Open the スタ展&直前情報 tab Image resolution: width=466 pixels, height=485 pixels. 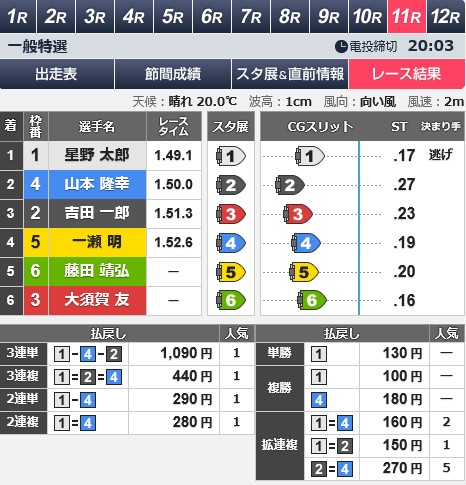[x=290, y=74]
